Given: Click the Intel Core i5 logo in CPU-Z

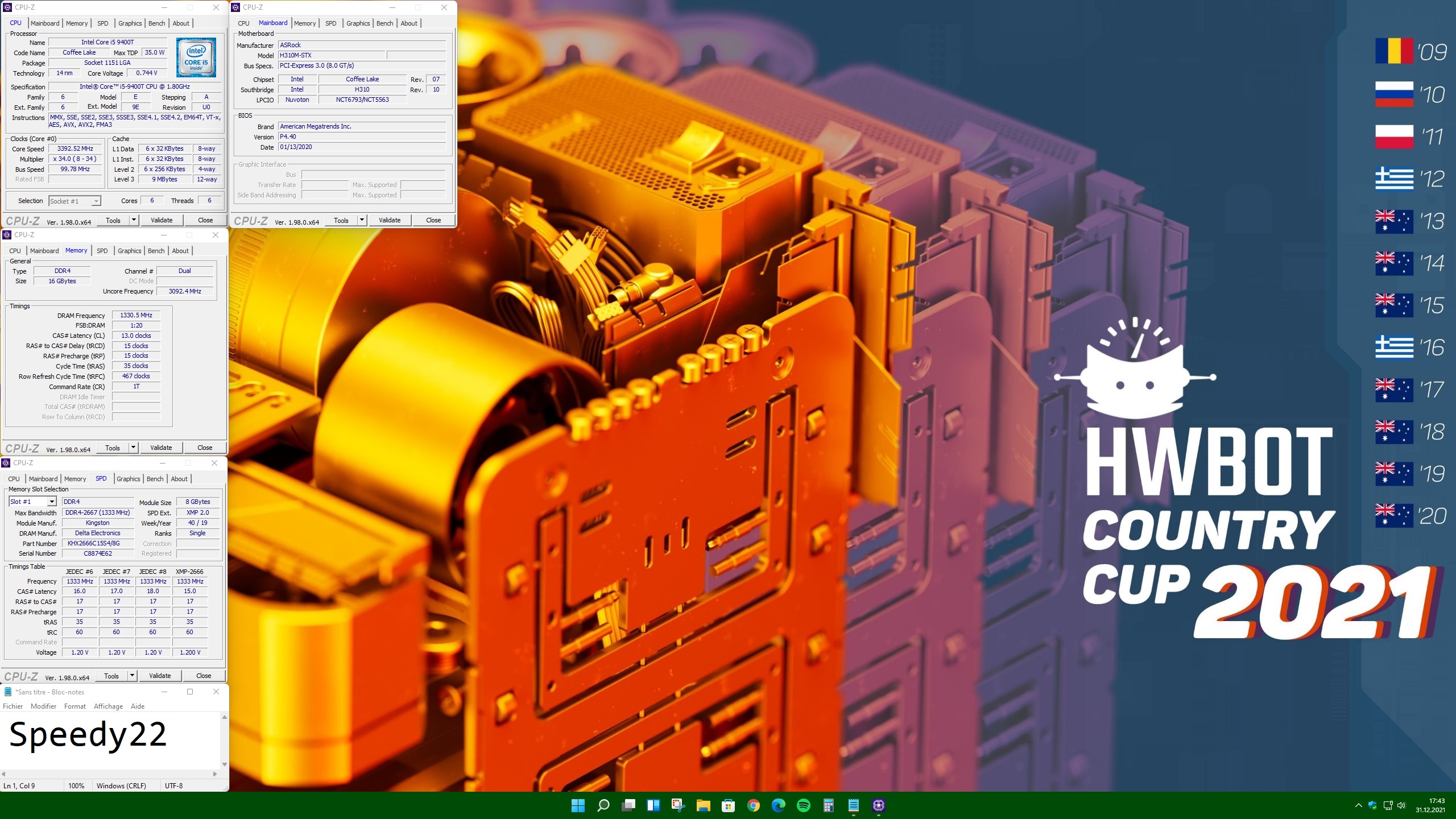Looking at the screenshot, I should pos(196,57).
